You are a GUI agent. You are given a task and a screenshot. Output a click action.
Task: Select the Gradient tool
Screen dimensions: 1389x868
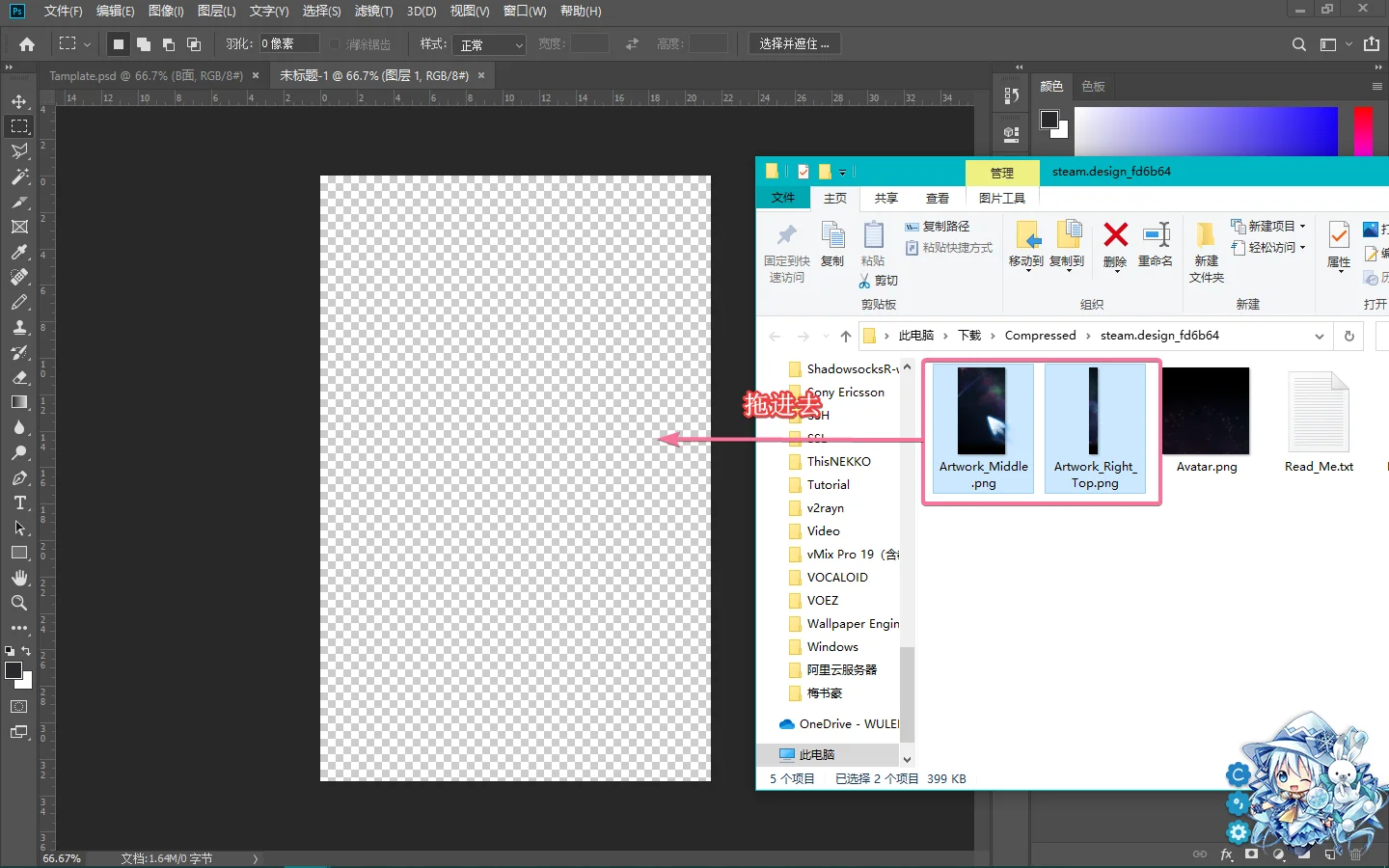coord(19,402)
